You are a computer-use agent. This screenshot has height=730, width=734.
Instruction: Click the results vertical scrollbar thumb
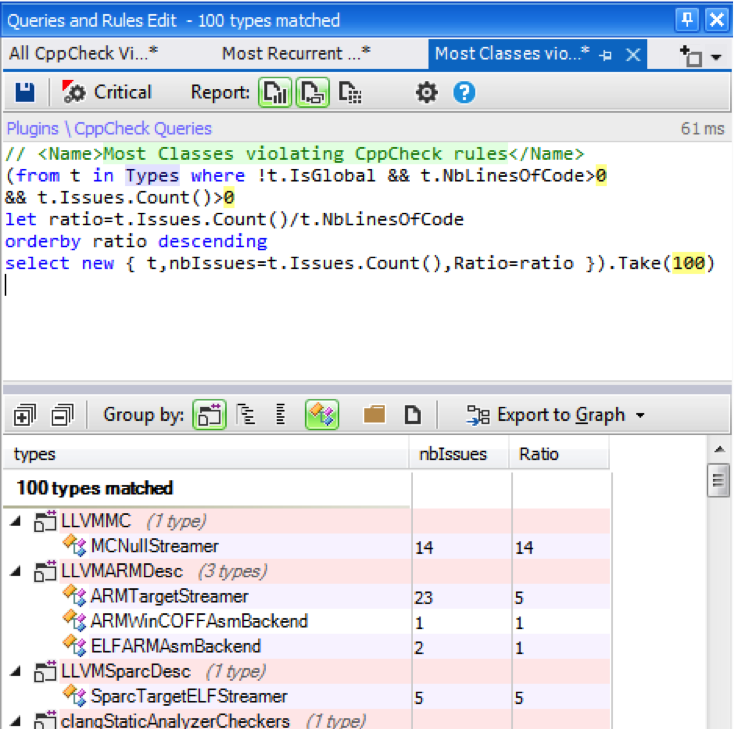coord(719,480)
